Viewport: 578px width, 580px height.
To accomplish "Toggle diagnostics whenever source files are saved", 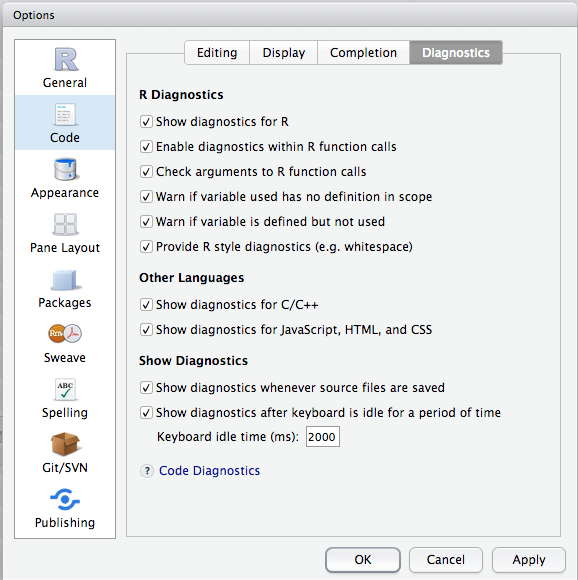I will (x=146, y=388).
